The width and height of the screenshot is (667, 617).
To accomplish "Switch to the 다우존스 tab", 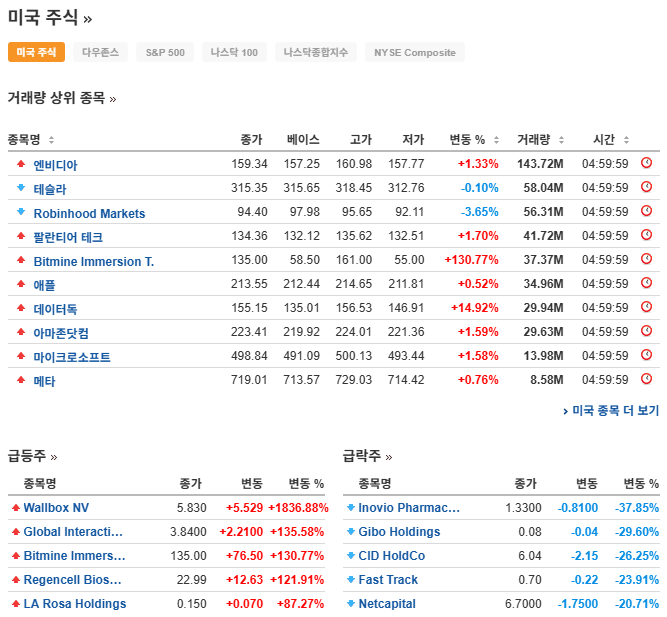I will point(100,52).
